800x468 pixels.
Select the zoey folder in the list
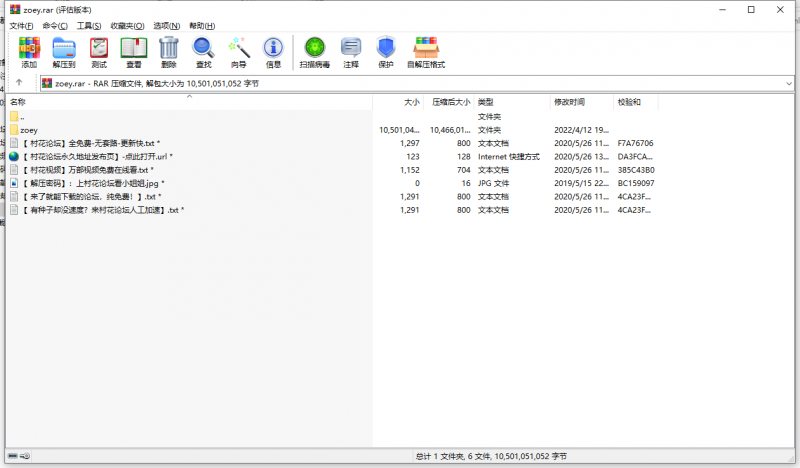29,130
